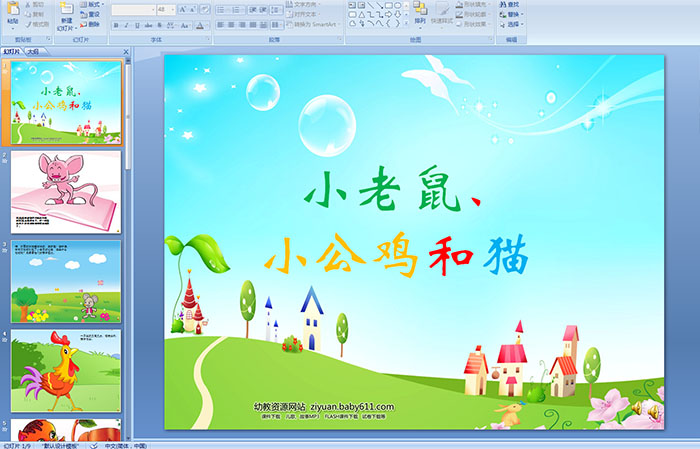Viewport: 700px width, 449px height.
Task: Switch to the Slides (幻灯片) pane tab
Action: coord(11,50)
